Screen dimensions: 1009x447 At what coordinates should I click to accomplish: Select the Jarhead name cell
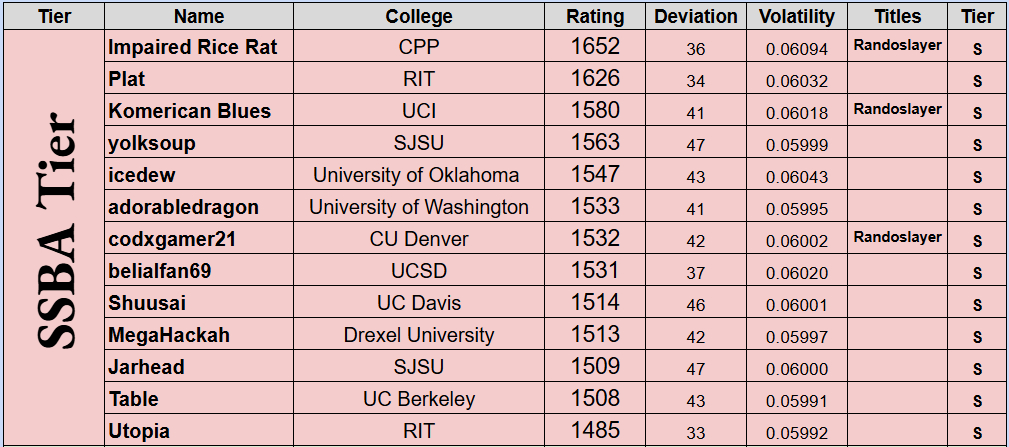[147, 367]
